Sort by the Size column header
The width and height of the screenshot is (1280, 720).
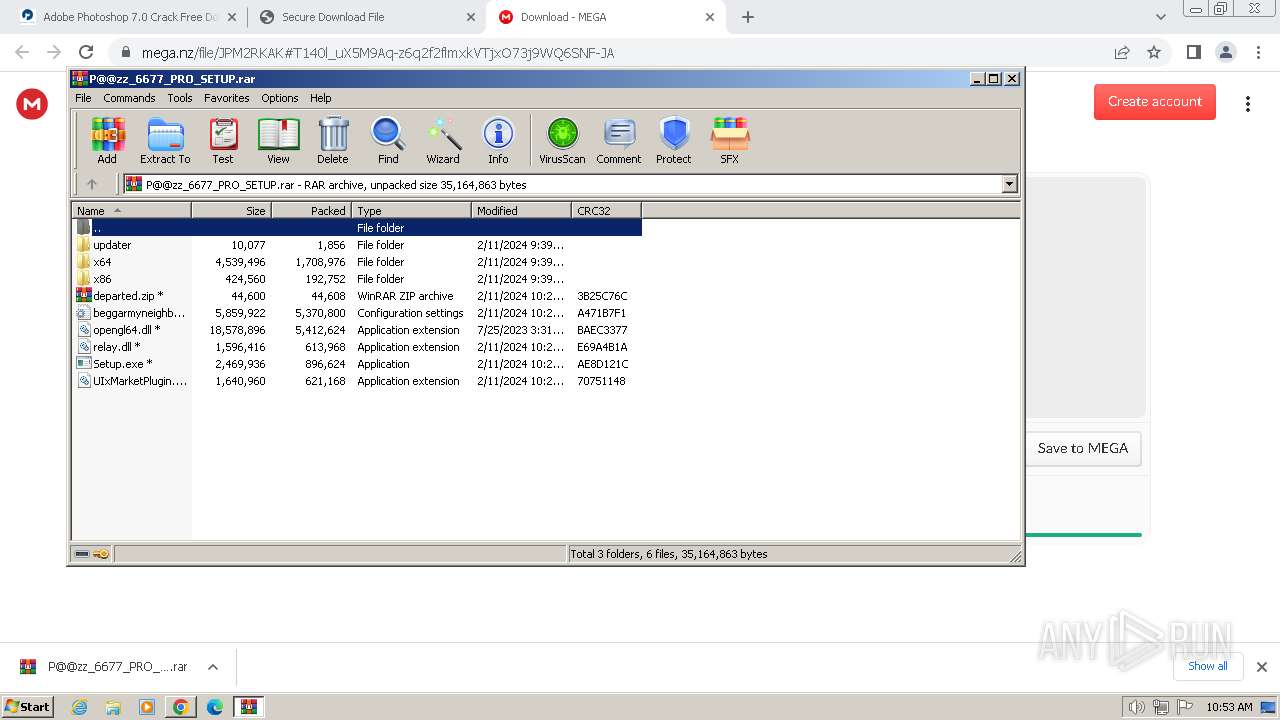click(x=231, y=211)
